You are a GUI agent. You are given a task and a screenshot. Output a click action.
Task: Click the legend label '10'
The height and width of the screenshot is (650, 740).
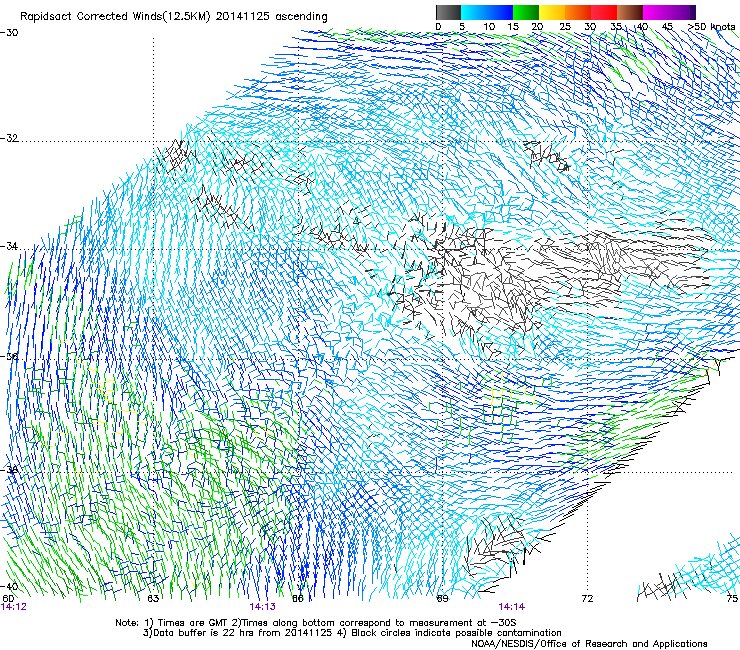coord(489,26)
